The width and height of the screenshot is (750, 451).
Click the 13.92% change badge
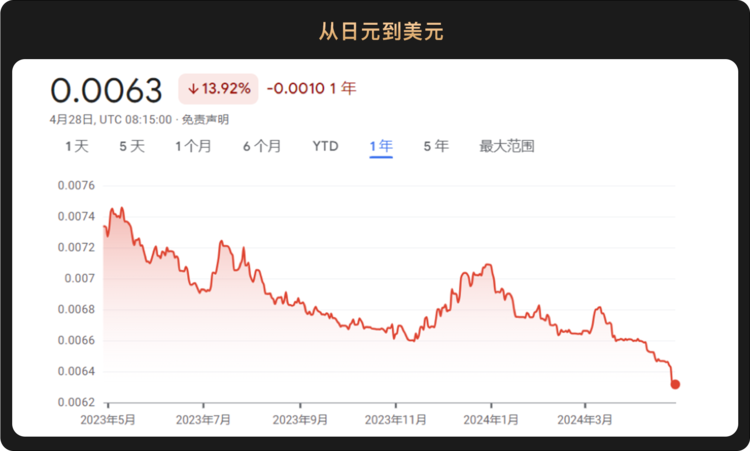[x=219, y=89]
